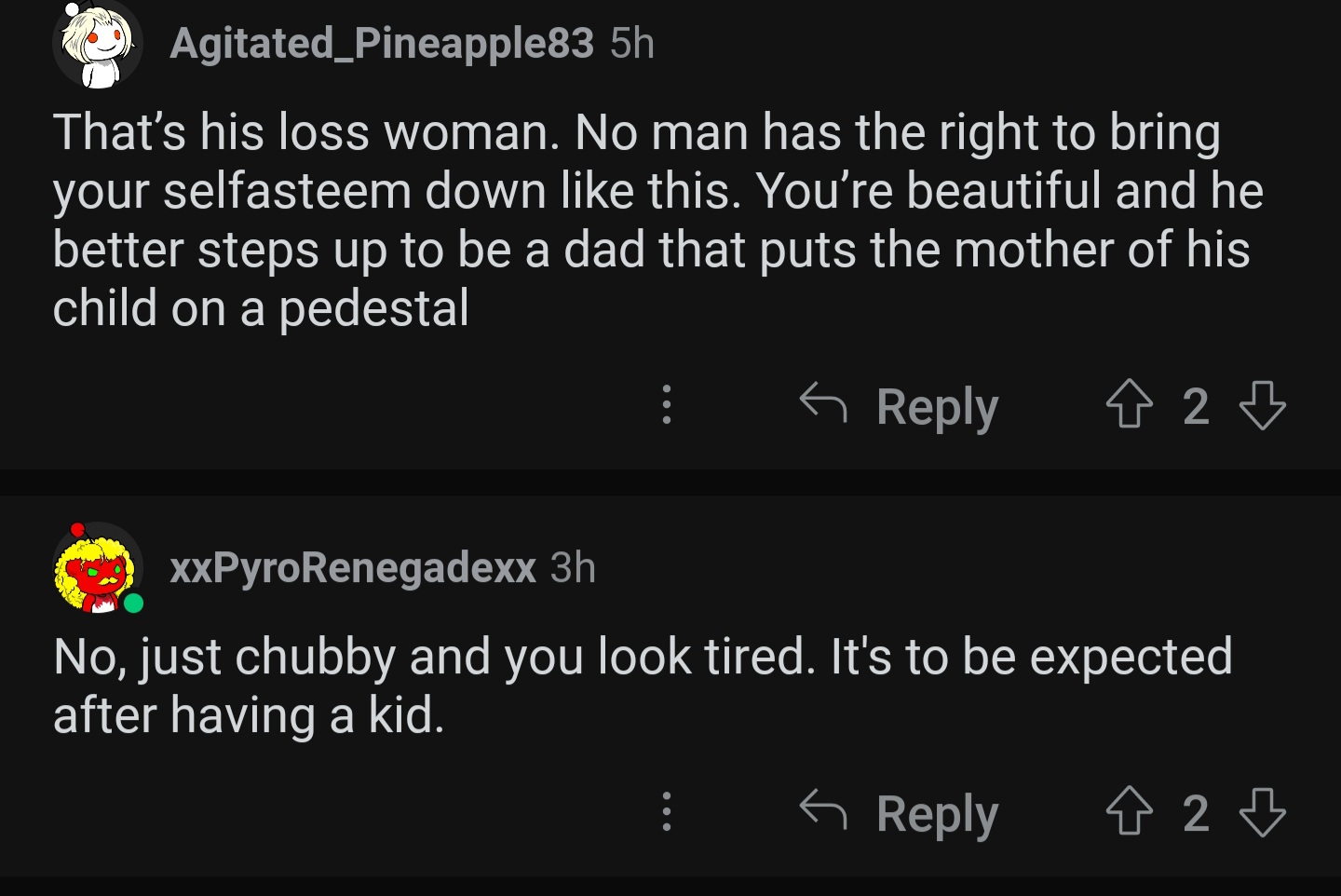Click the 3h timestamp on second comment
Viewport: 1341px width, 896px height.
[573, 567]
